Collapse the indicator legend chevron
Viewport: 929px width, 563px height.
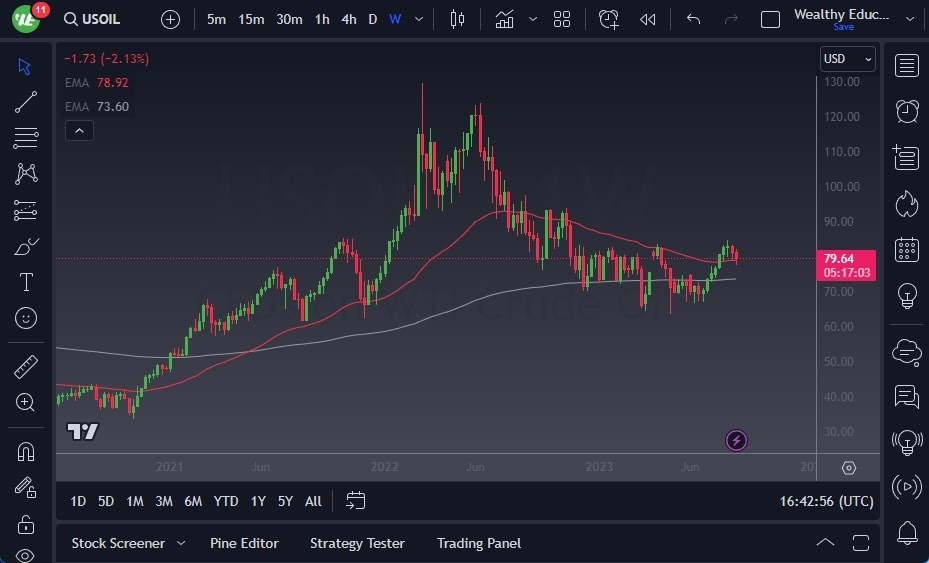78,130
